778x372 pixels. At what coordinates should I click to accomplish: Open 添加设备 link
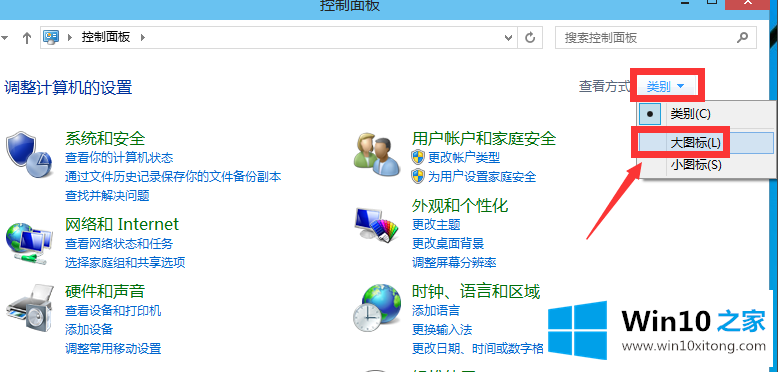tap(89, 329)
